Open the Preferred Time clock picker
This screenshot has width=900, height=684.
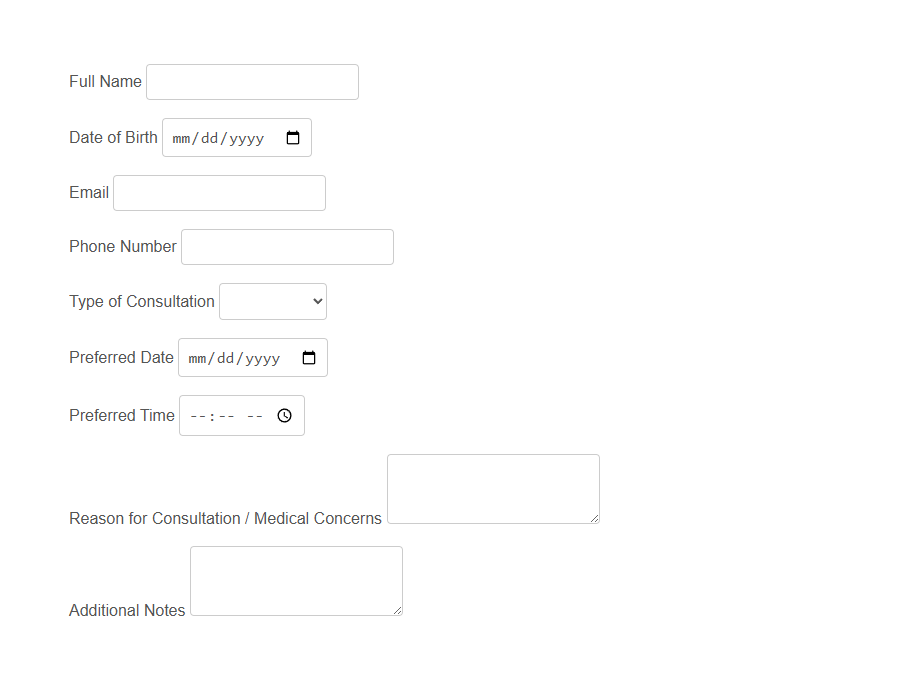pyautogui.click(x=284, y=415)
